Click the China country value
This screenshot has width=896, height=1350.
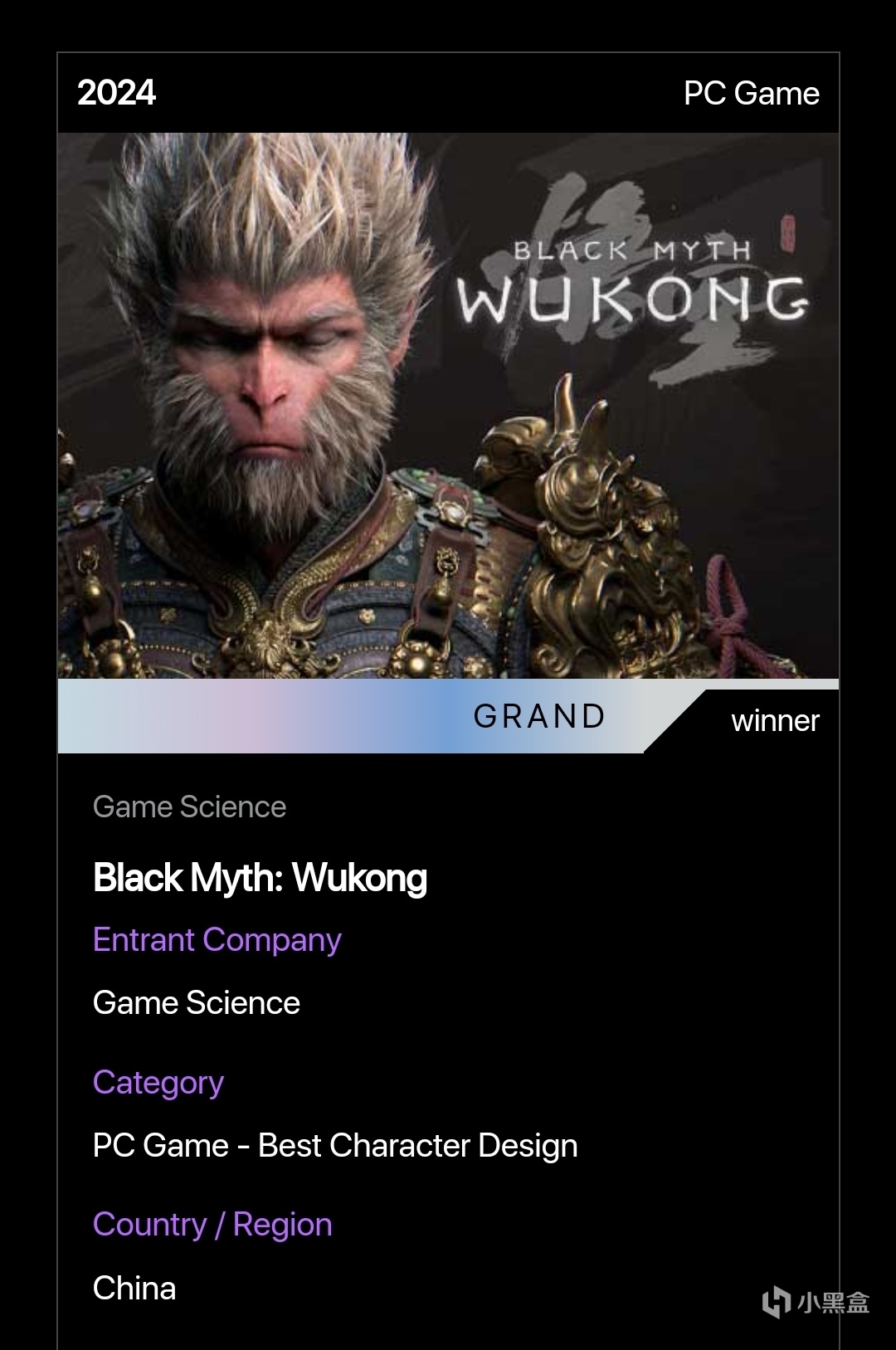(x=134, y=1288)
